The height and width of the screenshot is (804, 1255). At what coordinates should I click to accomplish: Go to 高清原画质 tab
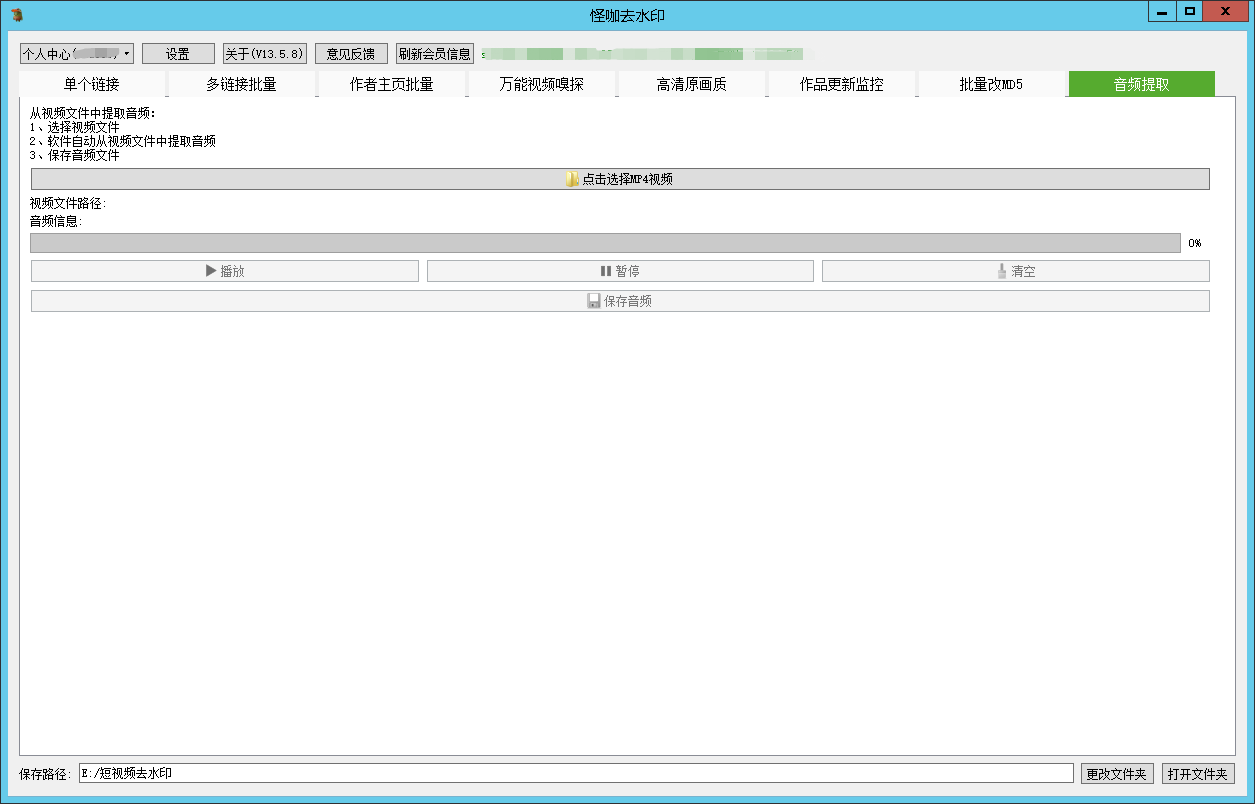[x=692, y=84]
